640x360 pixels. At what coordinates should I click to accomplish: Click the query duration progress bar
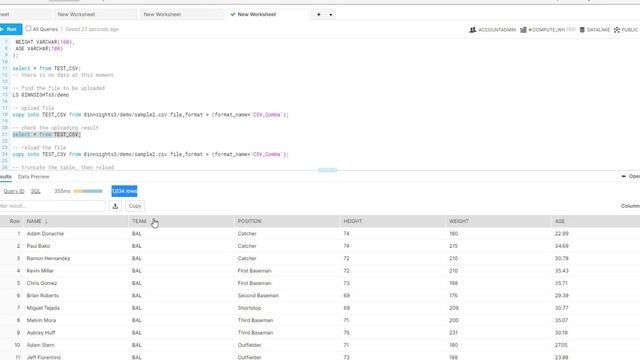pyautogui.click(x=88, y=191)
